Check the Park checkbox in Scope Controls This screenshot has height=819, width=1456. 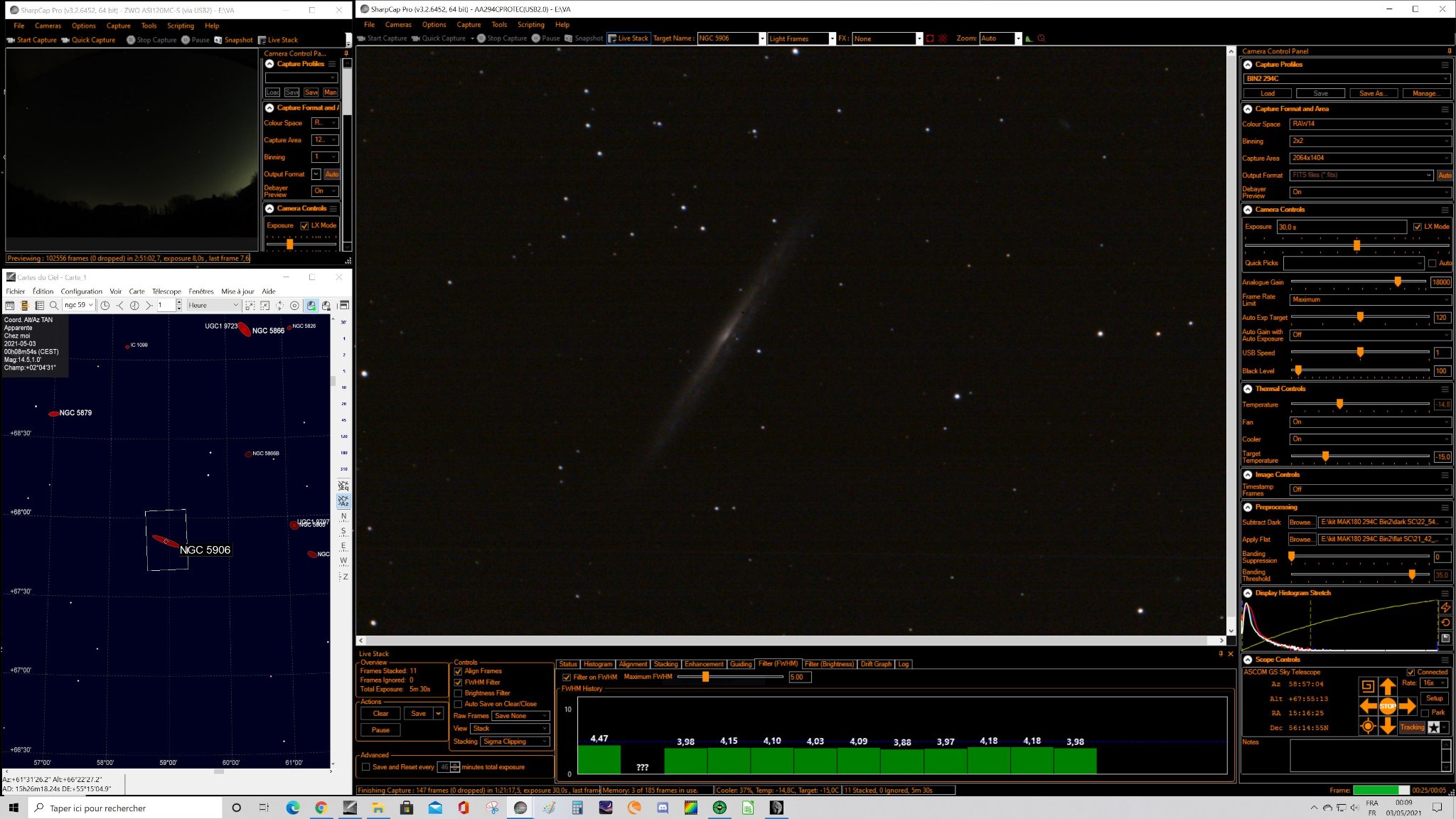click(x=1424, y=712)
